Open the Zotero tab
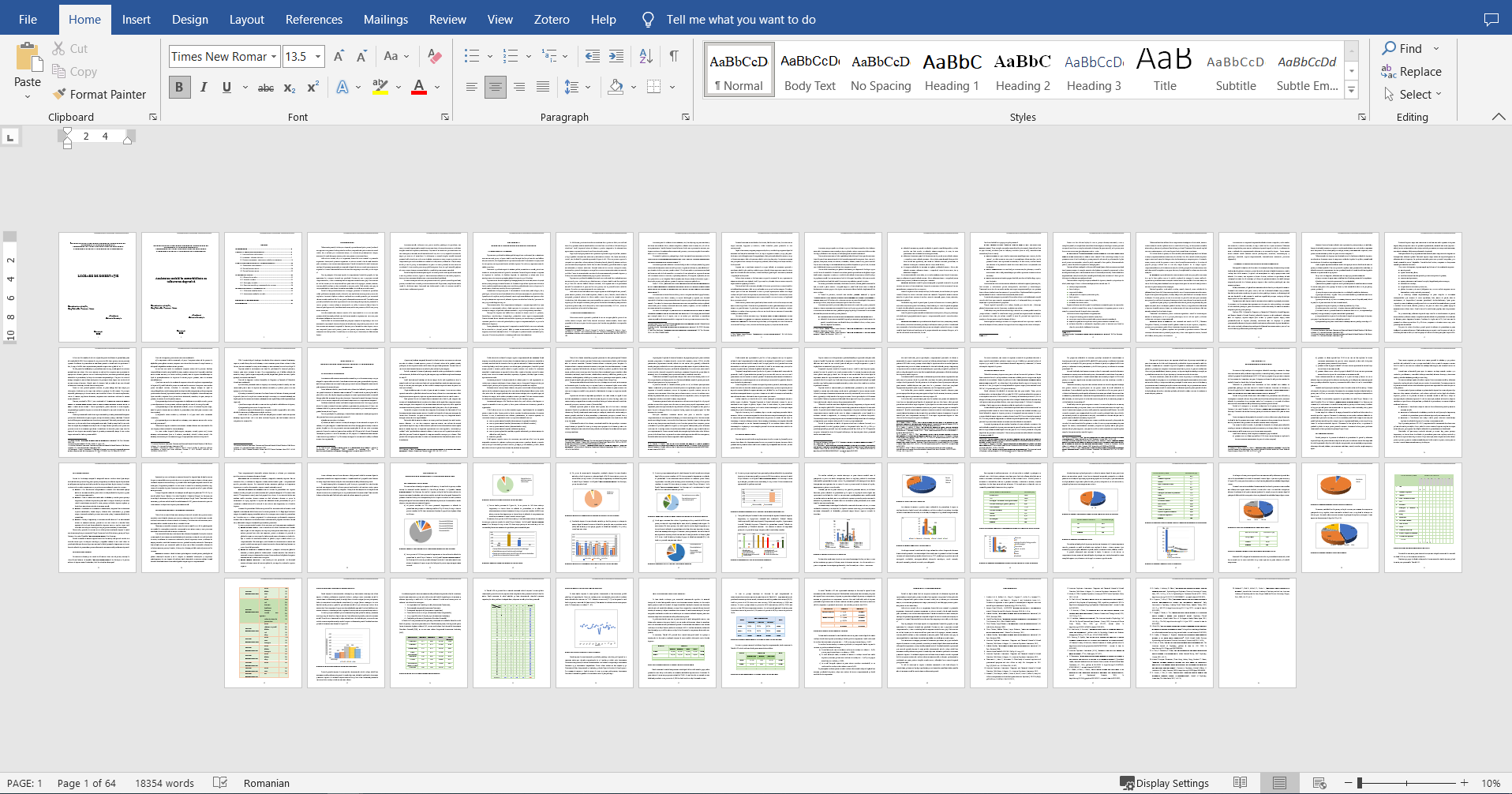The width and height of the screenshot is (1512, 794). 551,20
